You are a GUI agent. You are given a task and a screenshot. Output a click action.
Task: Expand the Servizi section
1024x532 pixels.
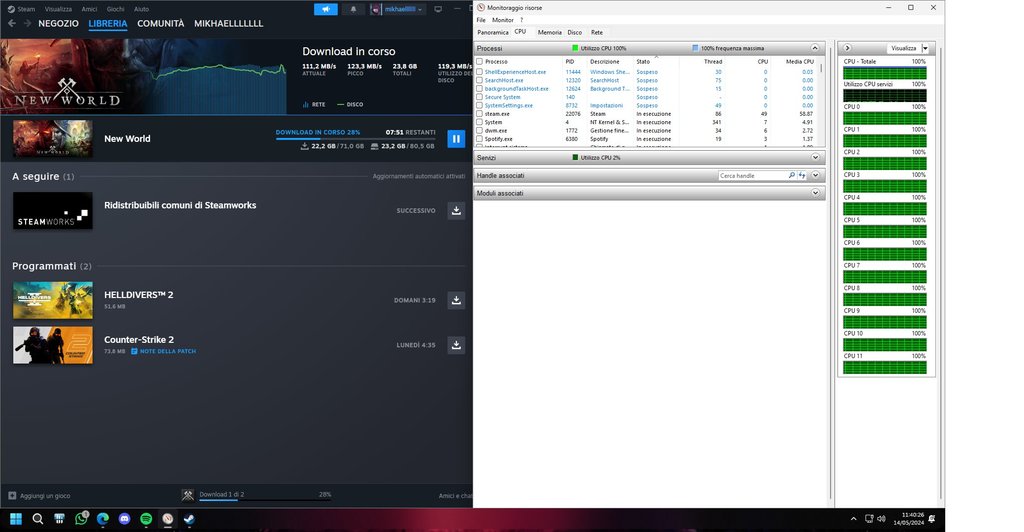click(815, 157)
